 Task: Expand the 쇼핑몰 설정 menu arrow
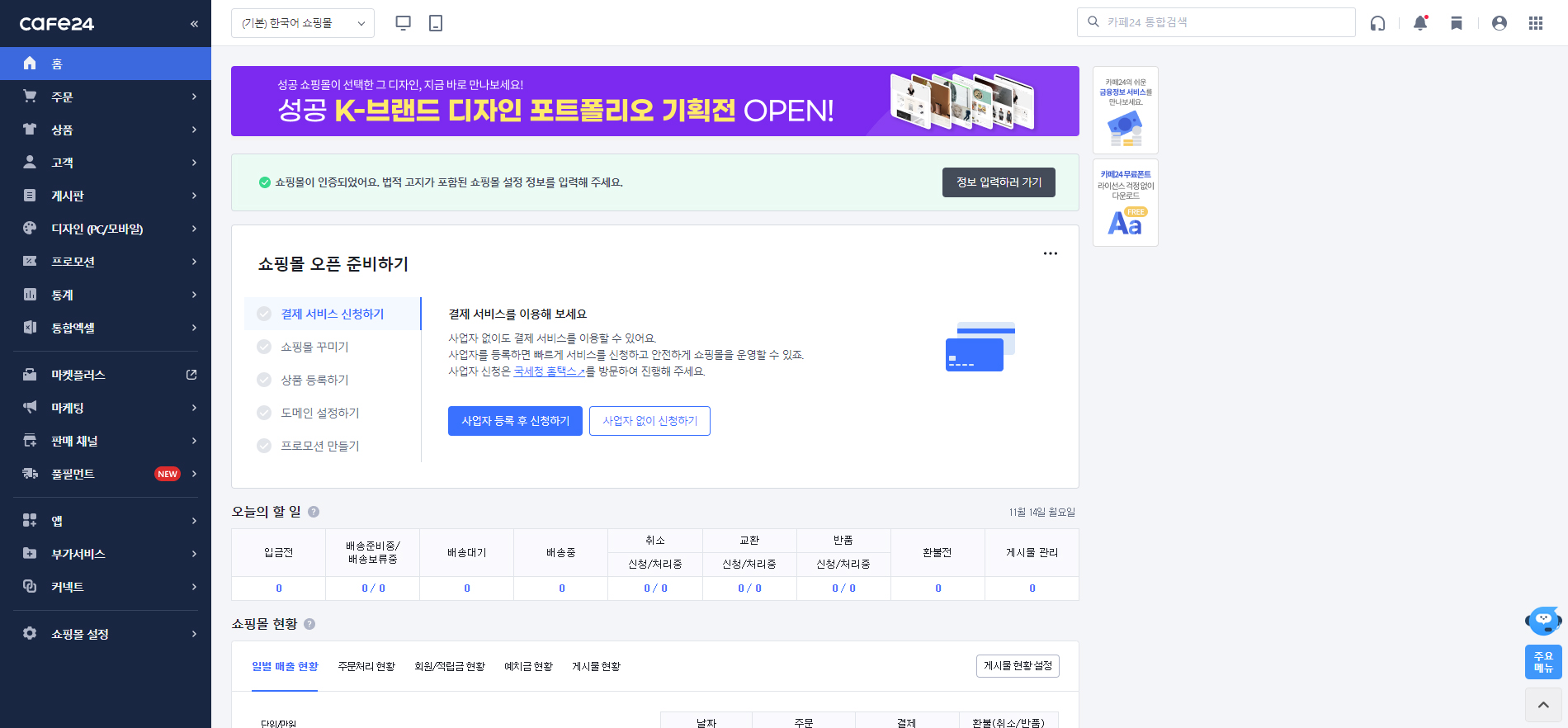(194, 634)
